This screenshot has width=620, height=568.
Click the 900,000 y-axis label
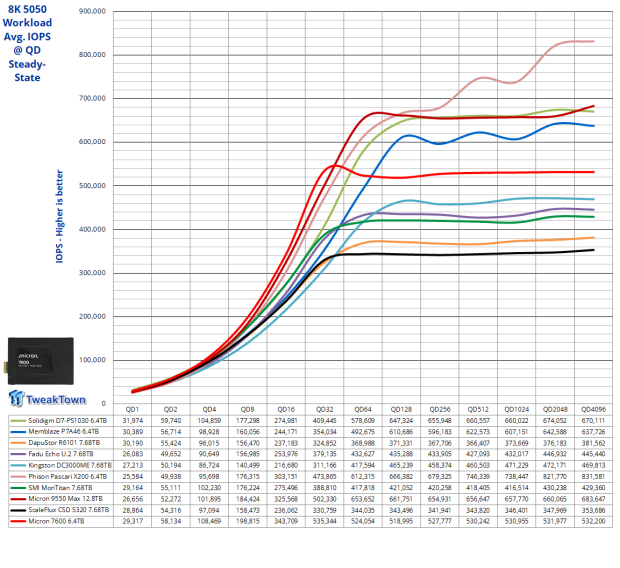[93, 11]
